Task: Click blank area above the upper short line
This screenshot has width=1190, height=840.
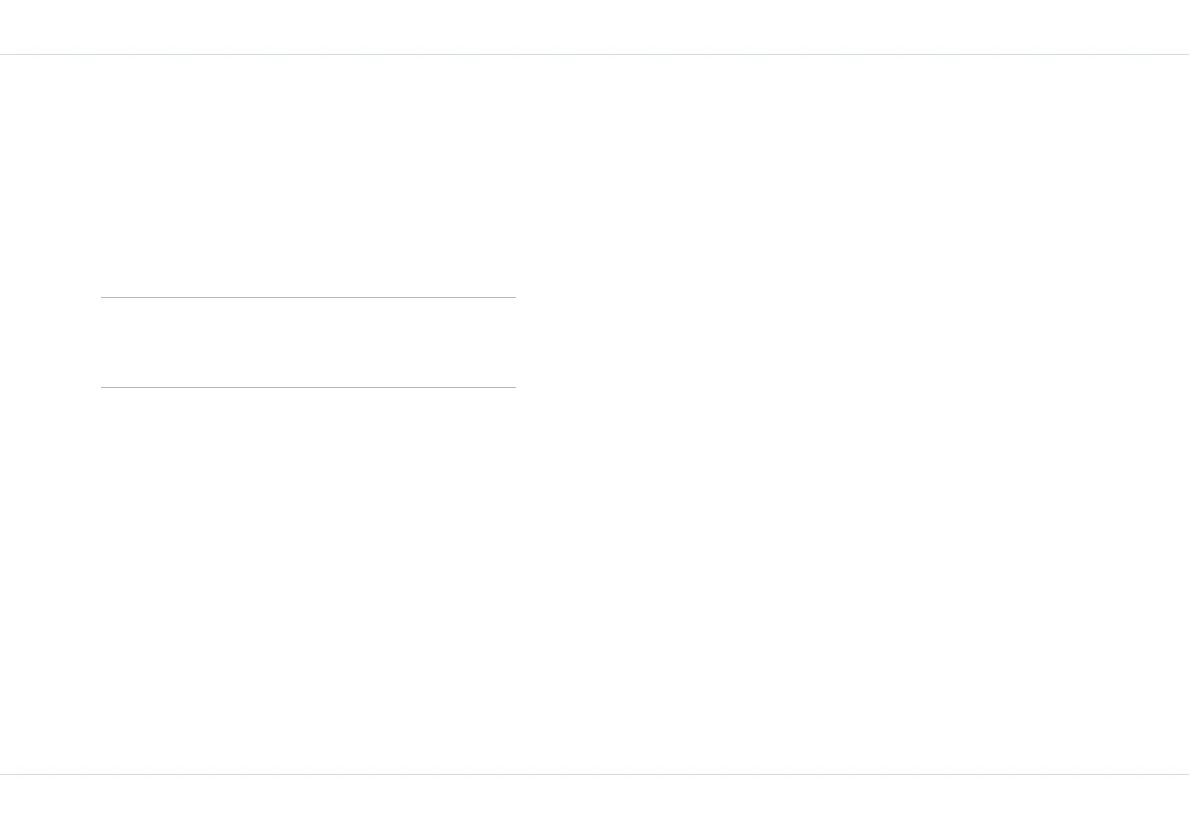Action: pos(308,176)
